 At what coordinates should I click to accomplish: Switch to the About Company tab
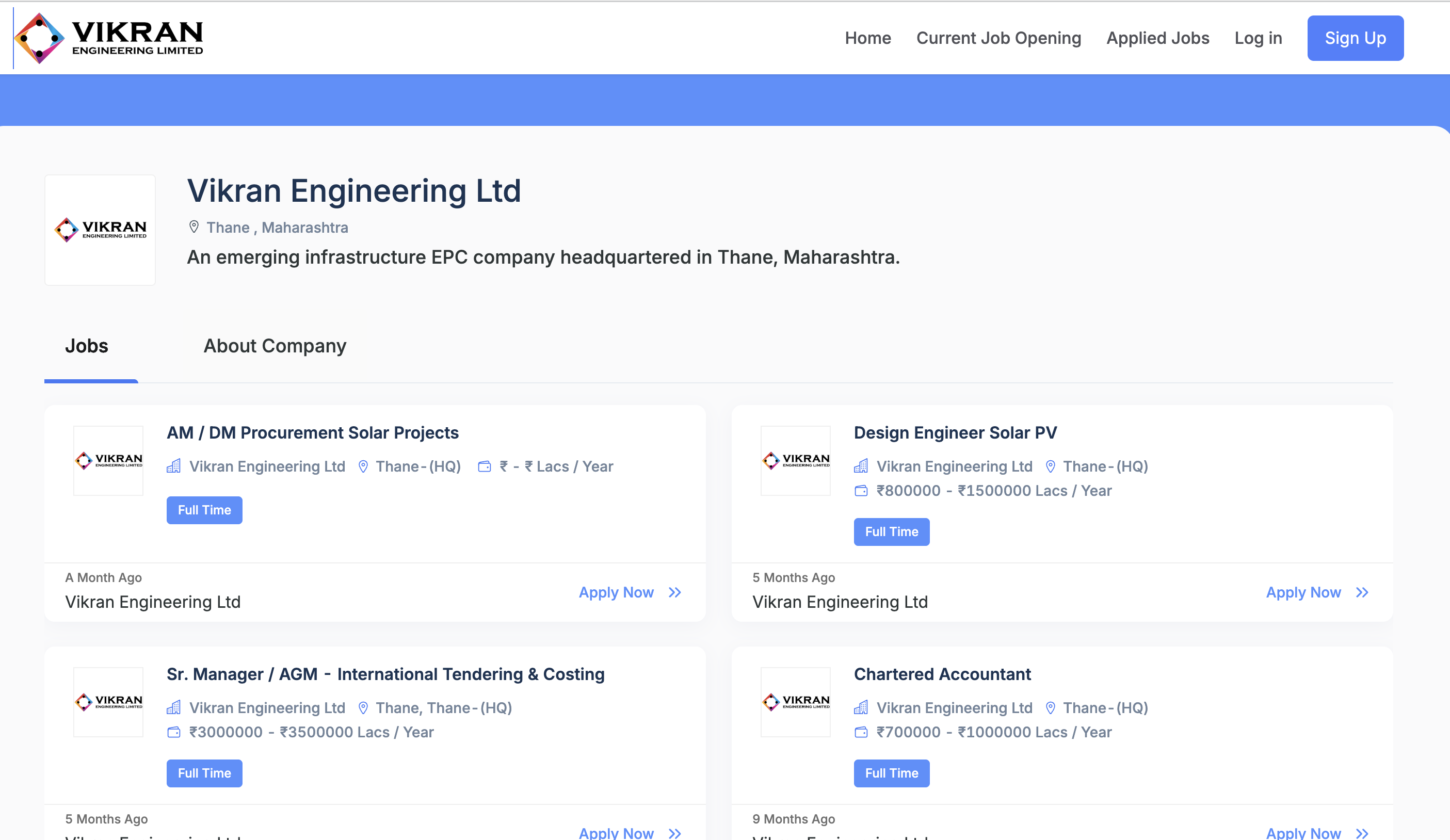pos(275,346)
